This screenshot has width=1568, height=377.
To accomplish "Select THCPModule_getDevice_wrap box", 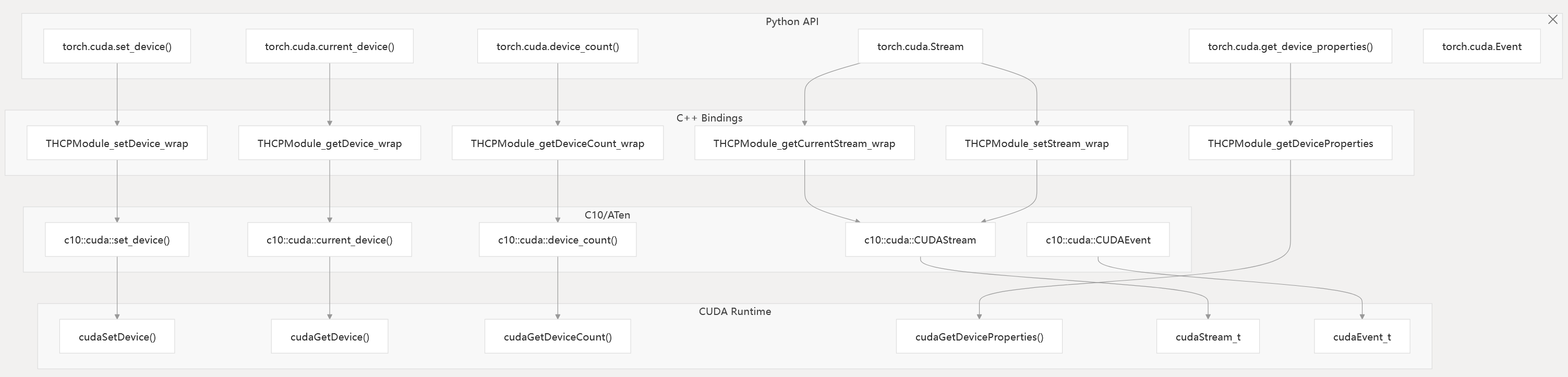I will (329, 143).
